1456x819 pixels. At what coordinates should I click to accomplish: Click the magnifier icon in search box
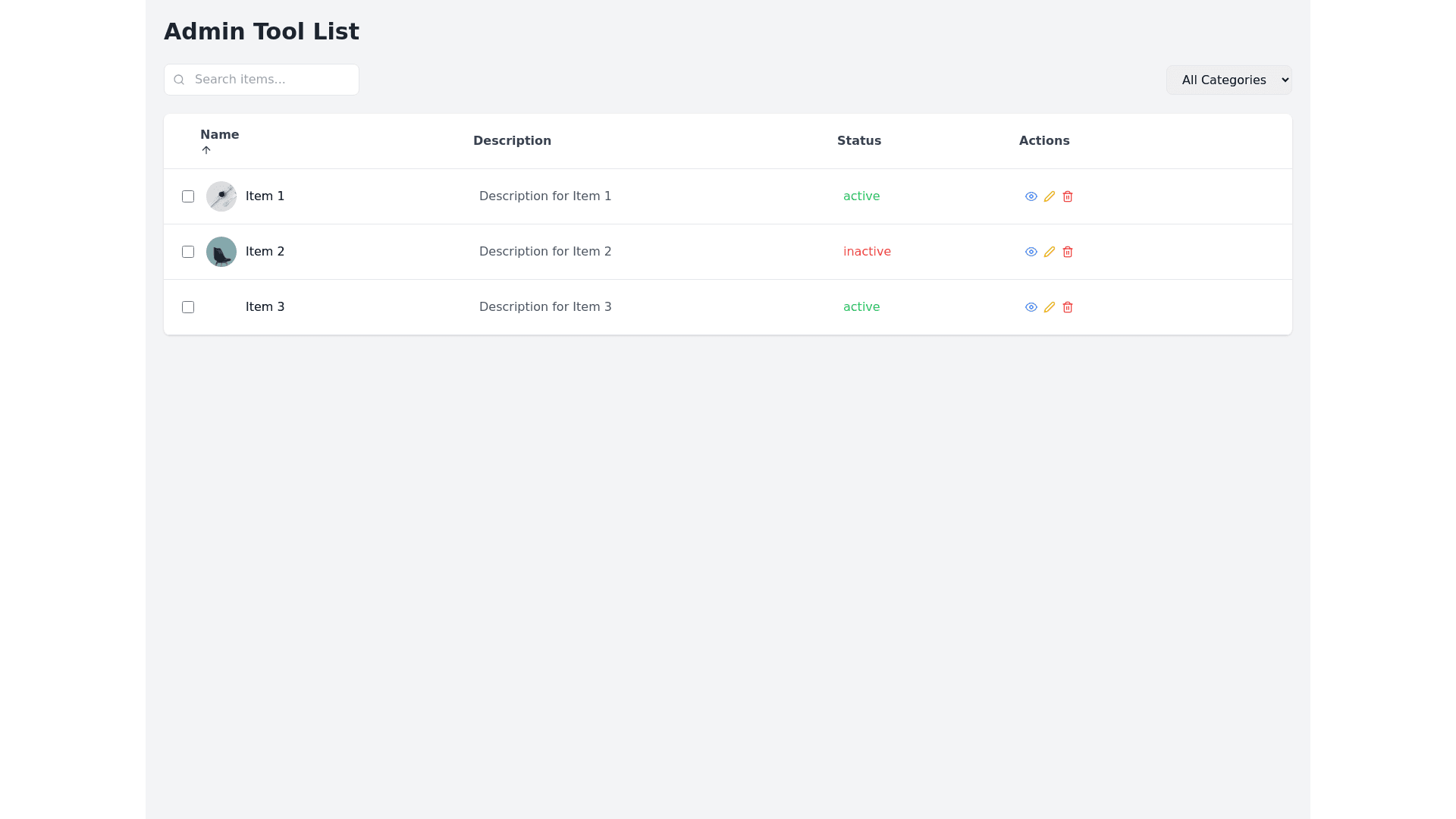(179, 80)
